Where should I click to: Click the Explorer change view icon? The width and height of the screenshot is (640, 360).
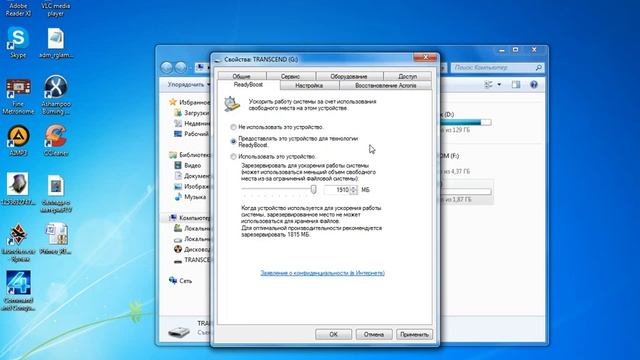488,84
